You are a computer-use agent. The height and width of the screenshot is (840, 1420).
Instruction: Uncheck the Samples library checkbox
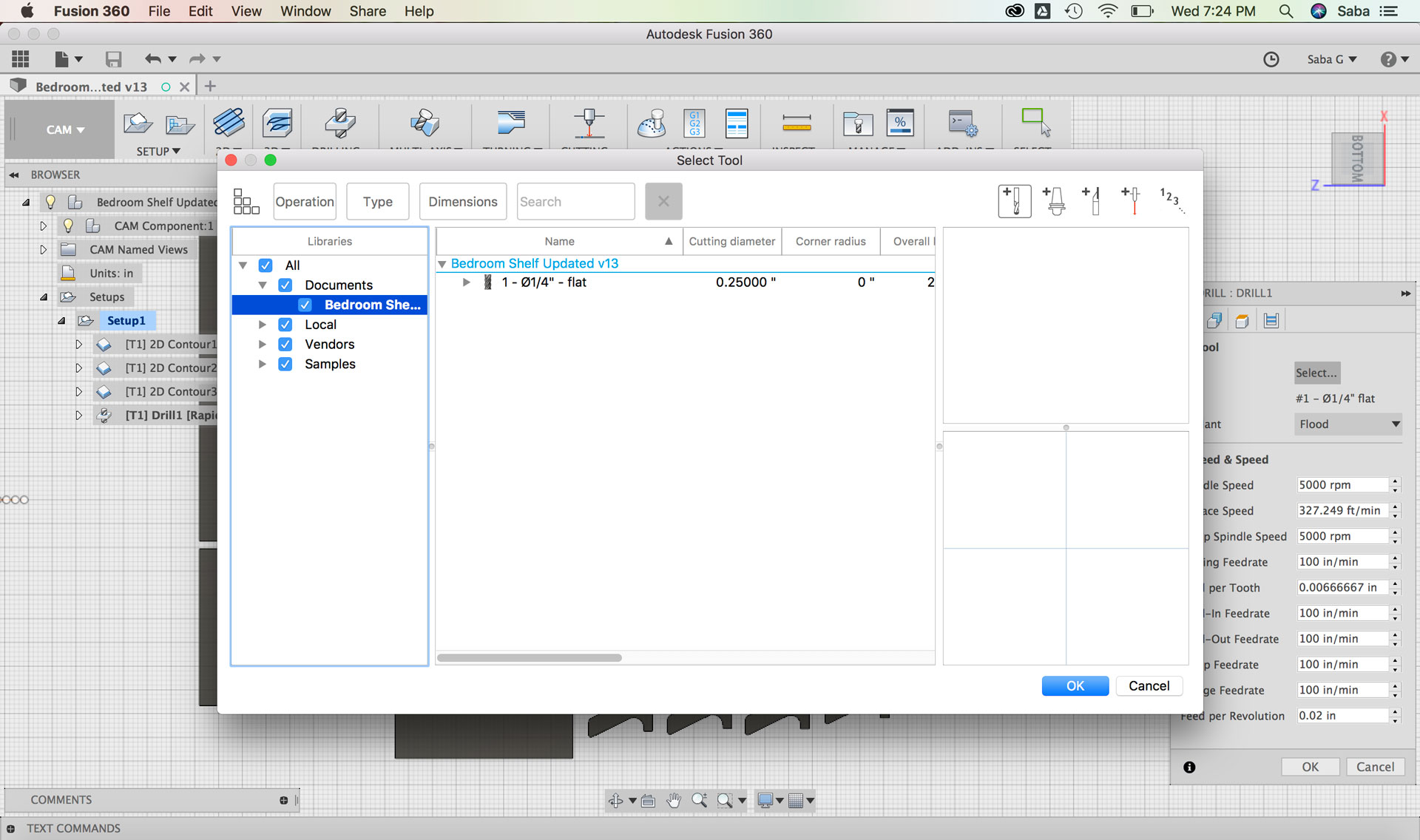click(x=285, y=365)
